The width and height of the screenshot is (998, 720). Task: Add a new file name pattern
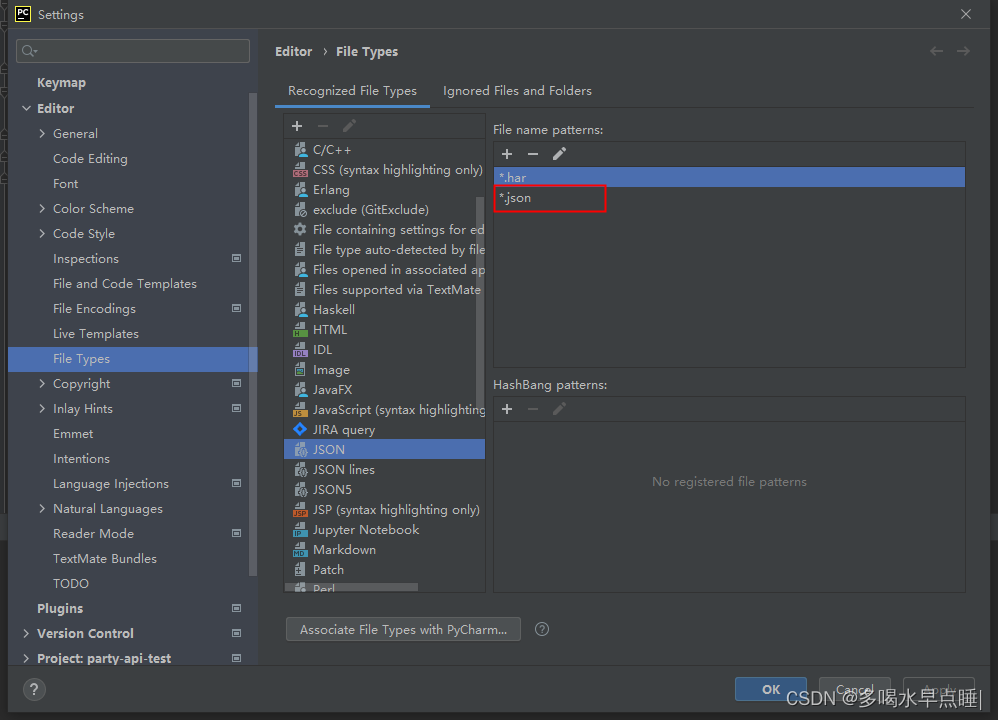pos(507,154)
